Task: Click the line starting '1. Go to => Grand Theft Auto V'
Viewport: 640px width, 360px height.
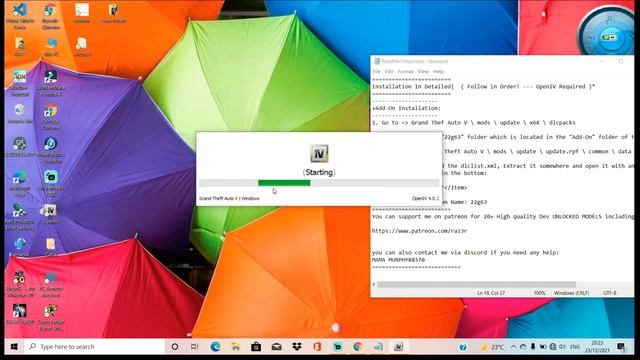Action: 473,122
